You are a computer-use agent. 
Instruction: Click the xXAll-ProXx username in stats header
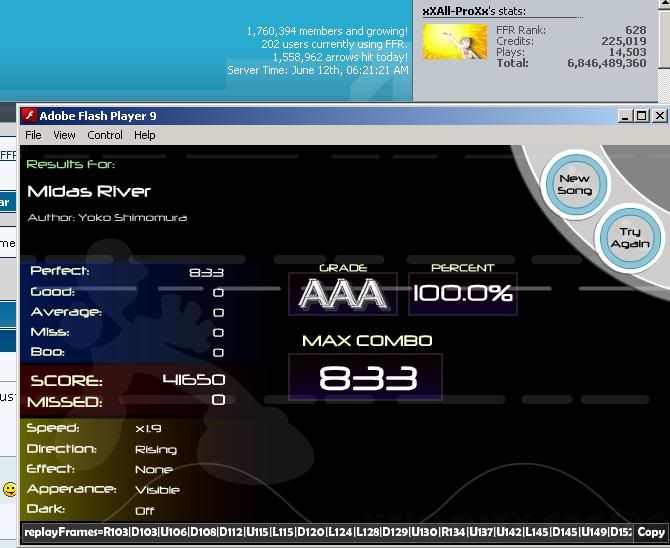point(457,11)
